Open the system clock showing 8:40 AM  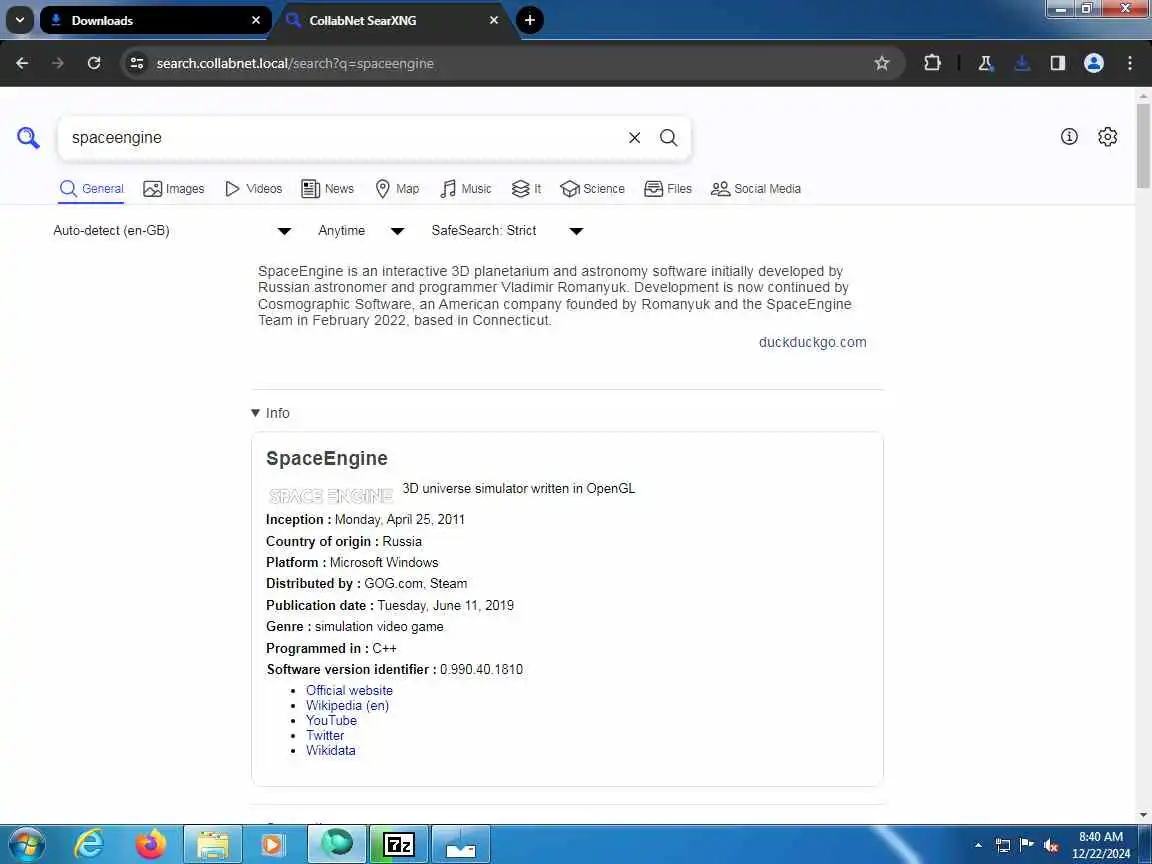pyautogui.click(x=1101, y=845)
